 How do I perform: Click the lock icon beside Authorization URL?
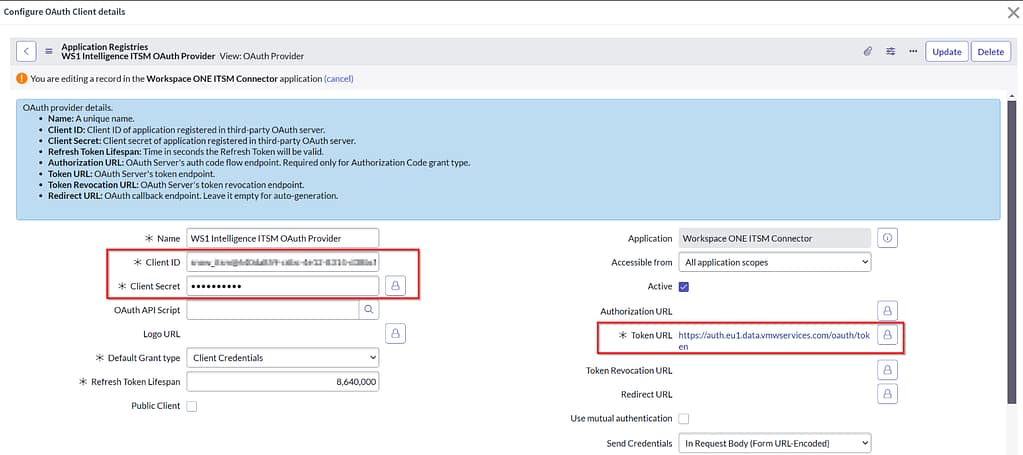point(887,311)
